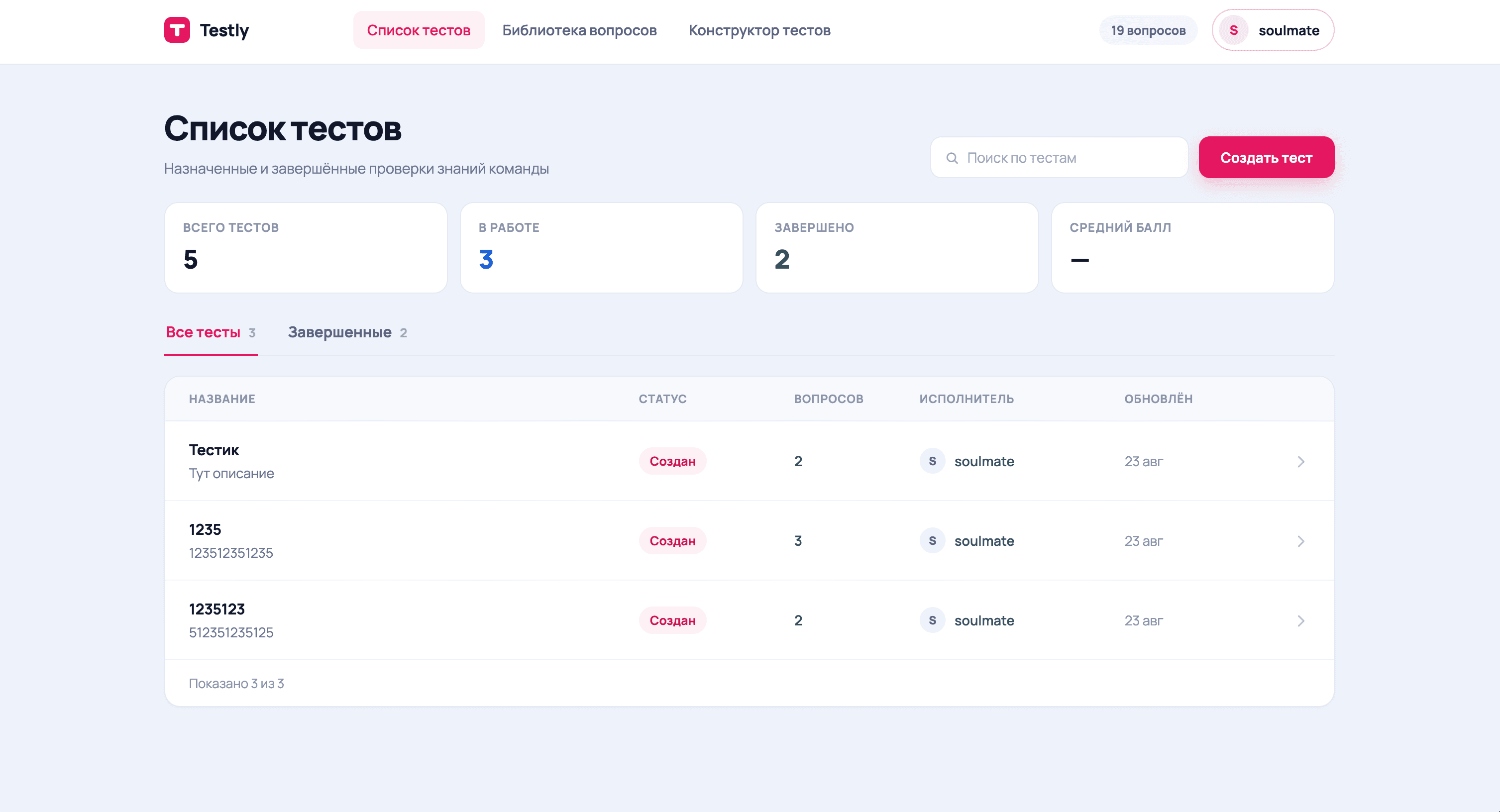Focus the Поиск по тестам field

(1059, 157)
